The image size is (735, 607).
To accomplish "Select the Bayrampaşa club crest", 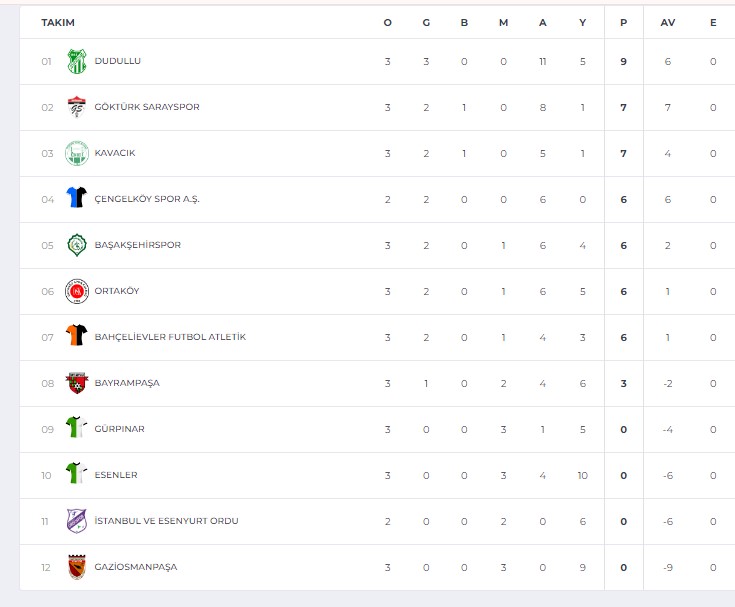I will pyautogui.click(x=77, y=383).
